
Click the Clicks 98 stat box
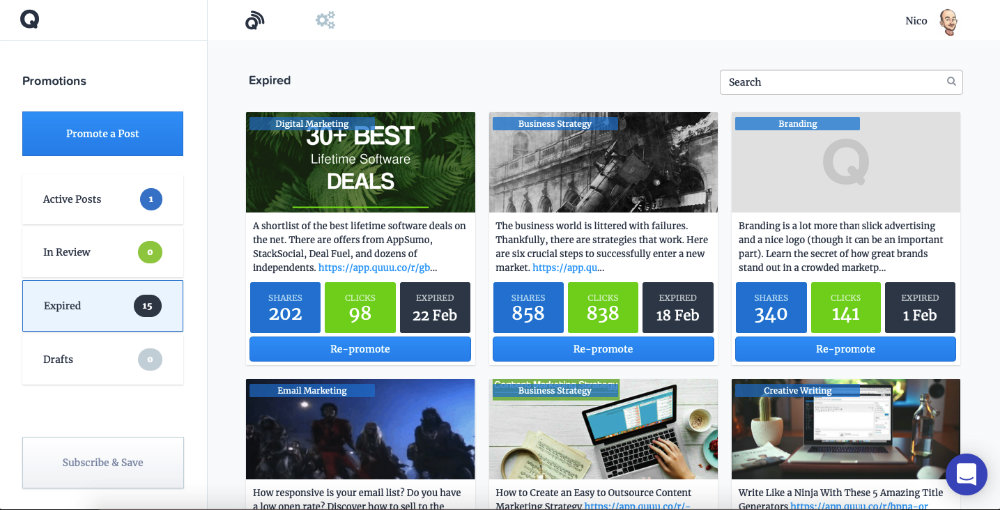[x=360, y=307]
